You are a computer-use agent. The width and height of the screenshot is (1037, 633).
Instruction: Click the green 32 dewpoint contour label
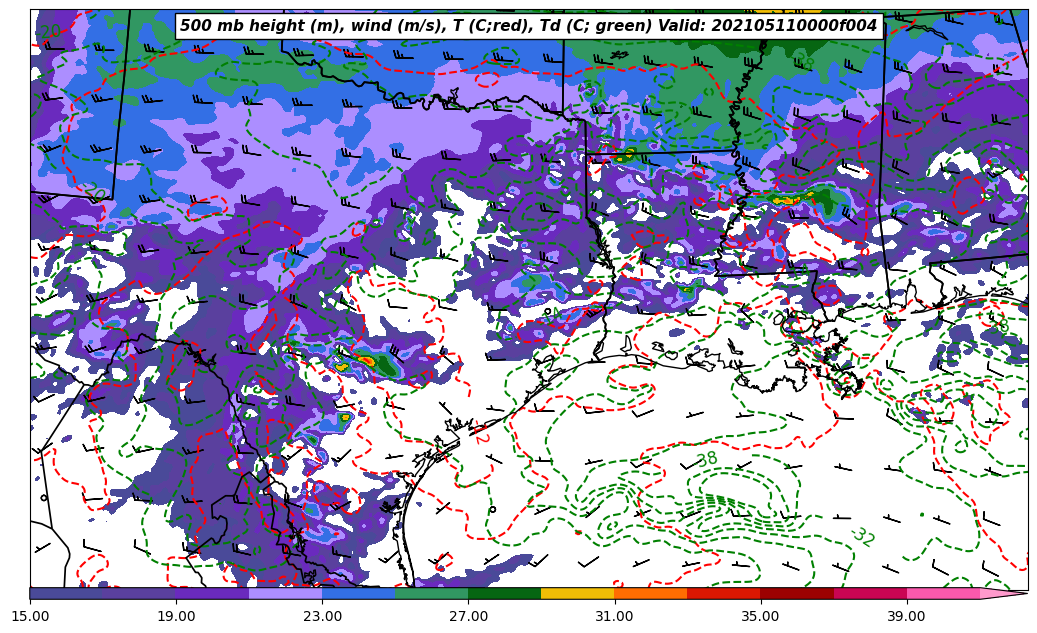[x=863, y=536]
